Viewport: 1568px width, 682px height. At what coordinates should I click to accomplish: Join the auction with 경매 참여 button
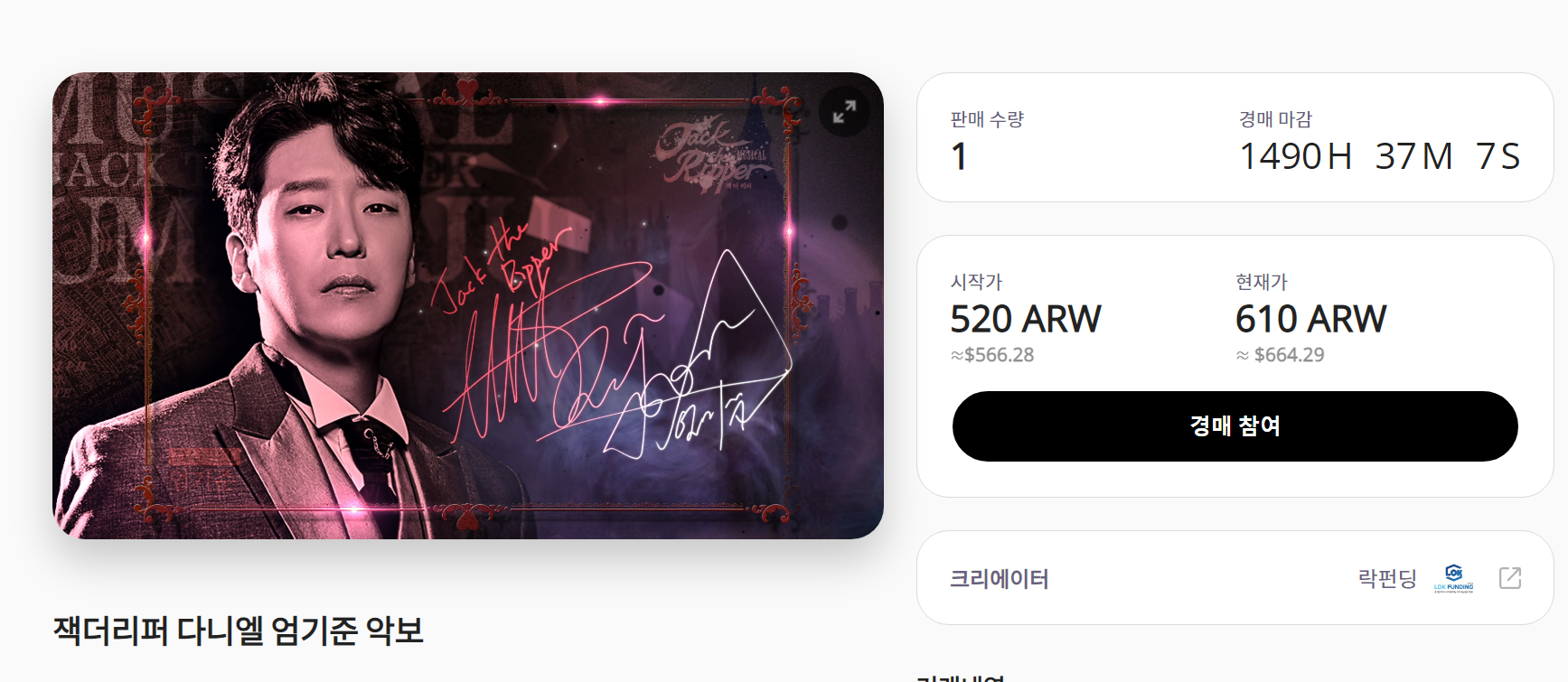1235,426
